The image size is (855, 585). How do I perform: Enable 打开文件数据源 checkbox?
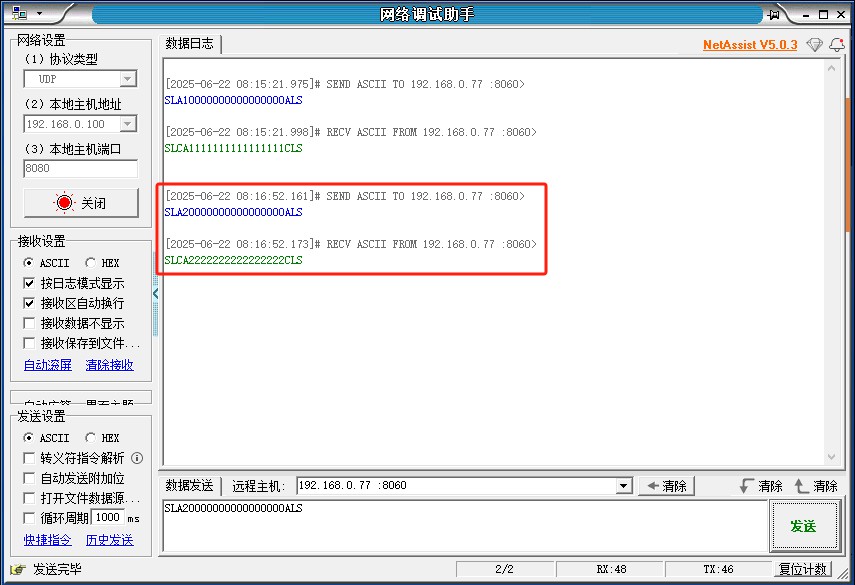29,498
